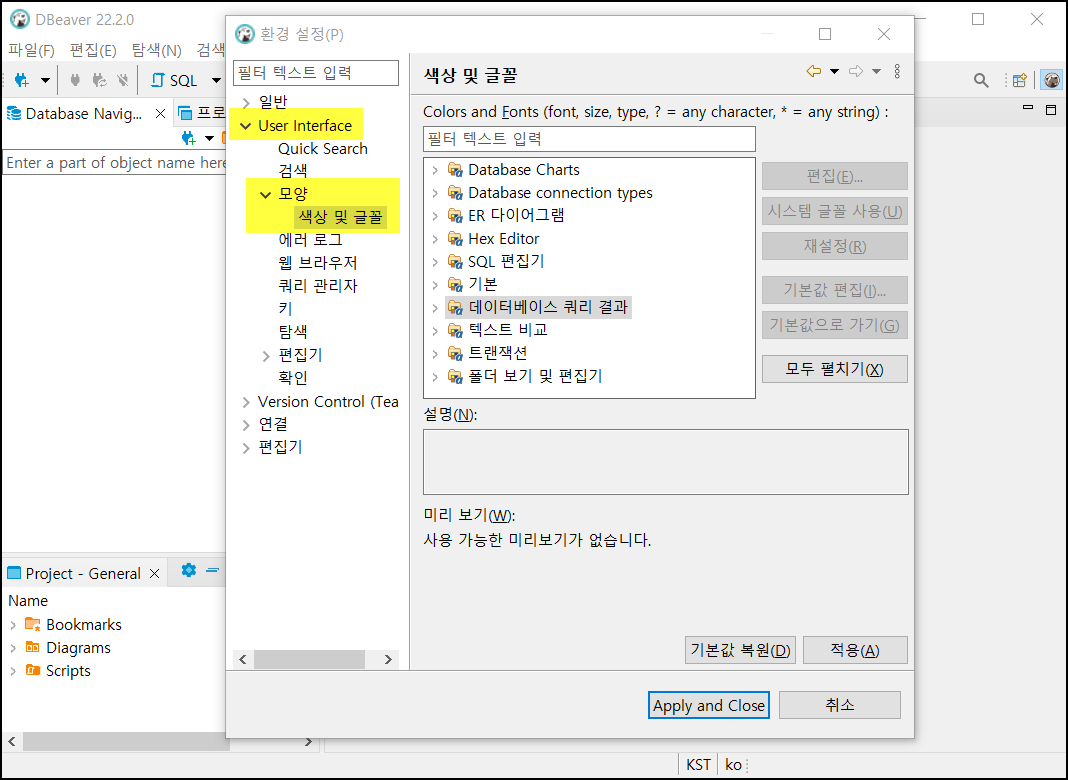Click the Connect plug icon in toolbar

click(76, 80)
